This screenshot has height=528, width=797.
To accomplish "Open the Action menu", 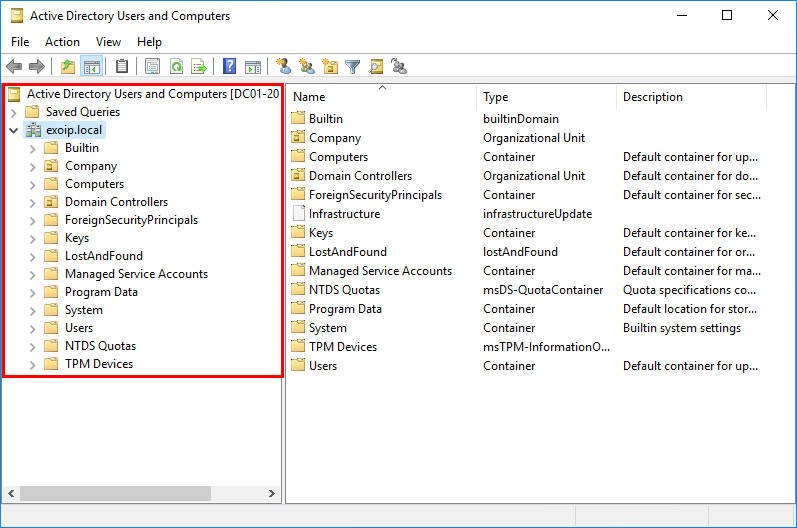I will tap(63, 42).
